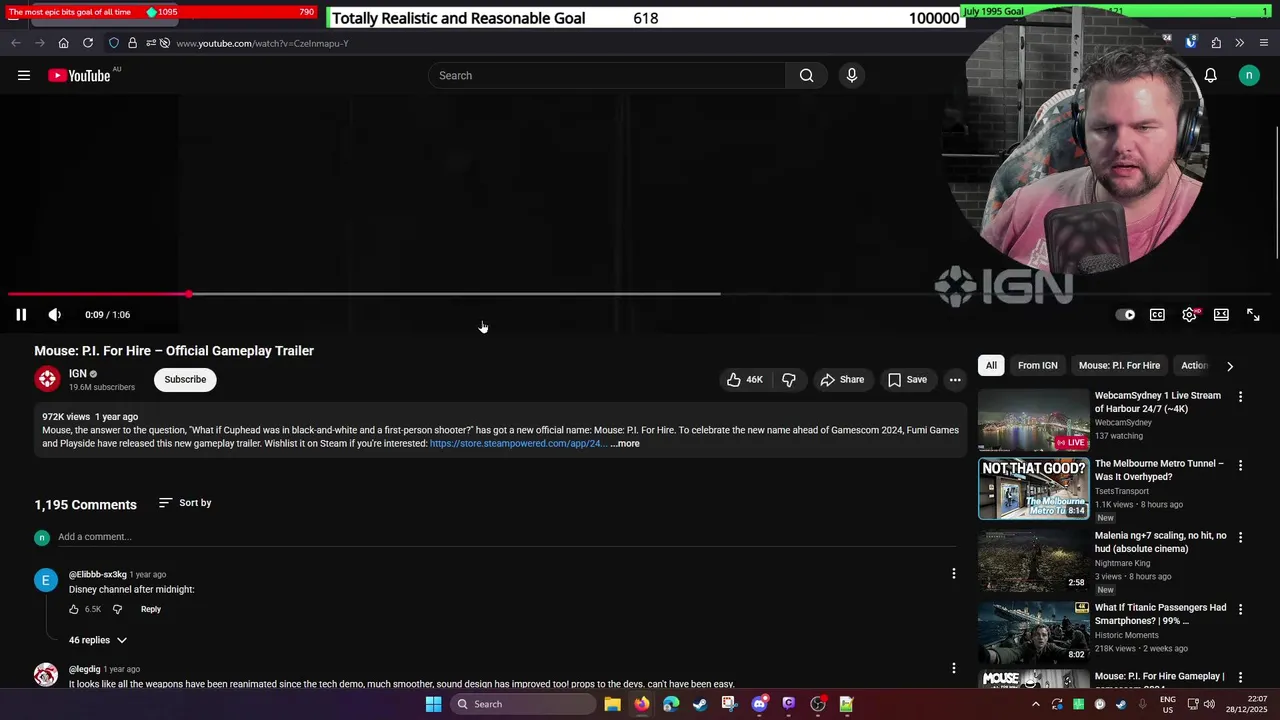Image resolution: width=1280 pixels, height=720 pixels.
Task: Open the YouTube hamburger guide menu
Action: click(24, 75)
